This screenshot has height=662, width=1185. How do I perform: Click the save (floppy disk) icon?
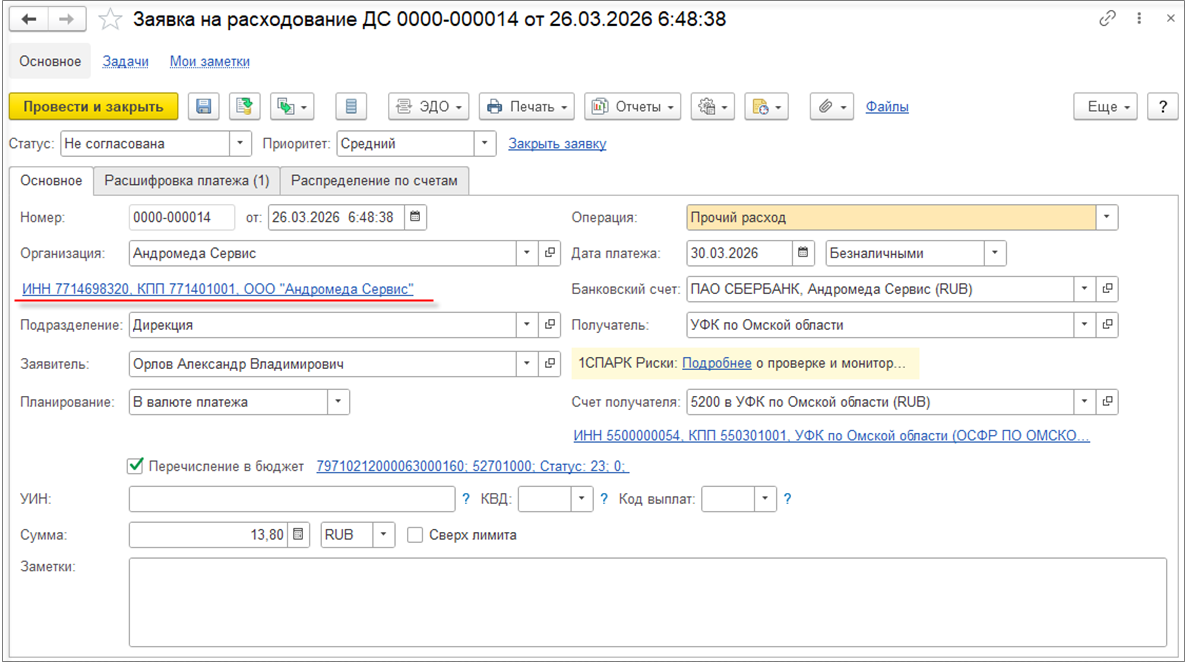[205, 107]
